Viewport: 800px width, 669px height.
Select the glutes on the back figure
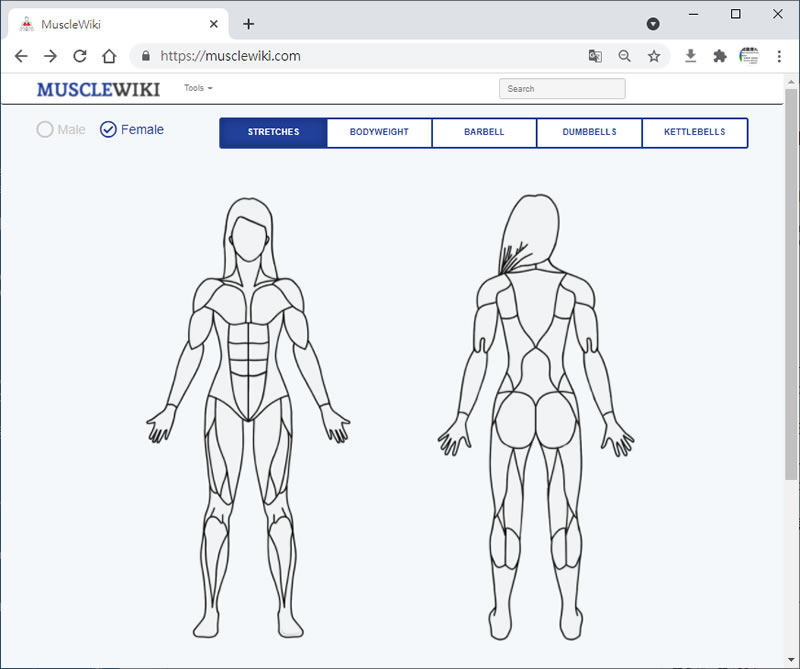point(536,419)
